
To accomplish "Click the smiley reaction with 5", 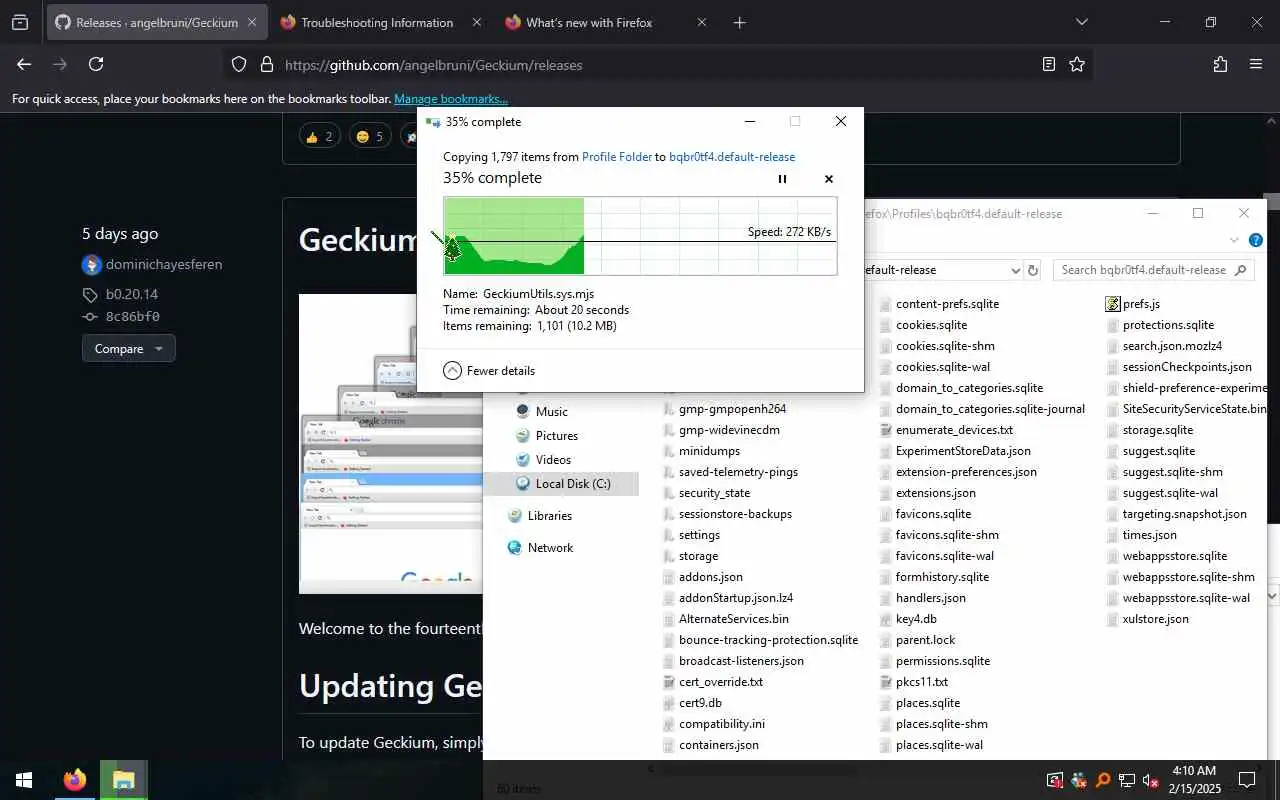I will 369,136.
